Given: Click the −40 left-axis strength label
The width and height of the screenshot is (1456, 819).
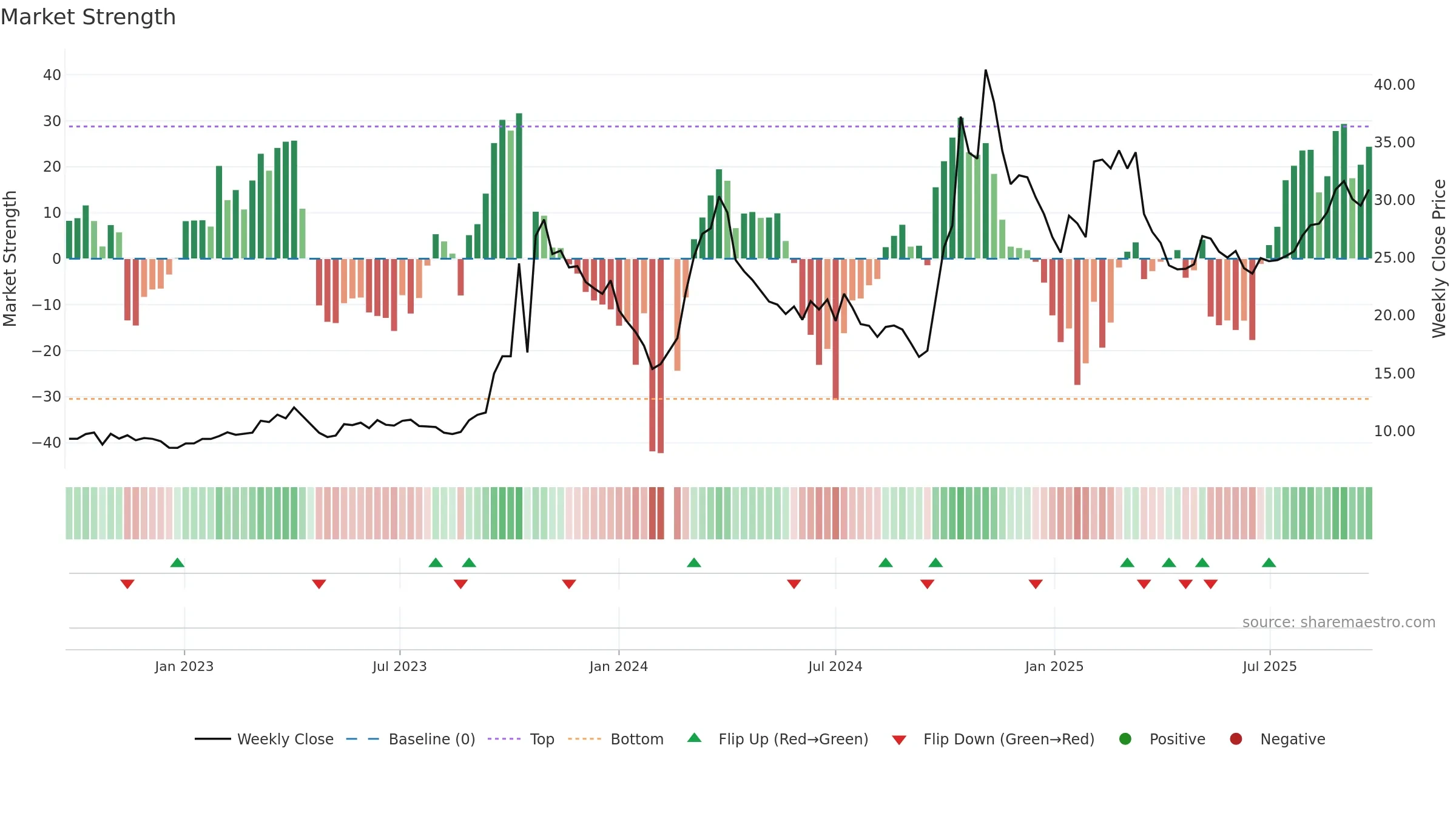Looking at the screenshot, I should 47,443.
